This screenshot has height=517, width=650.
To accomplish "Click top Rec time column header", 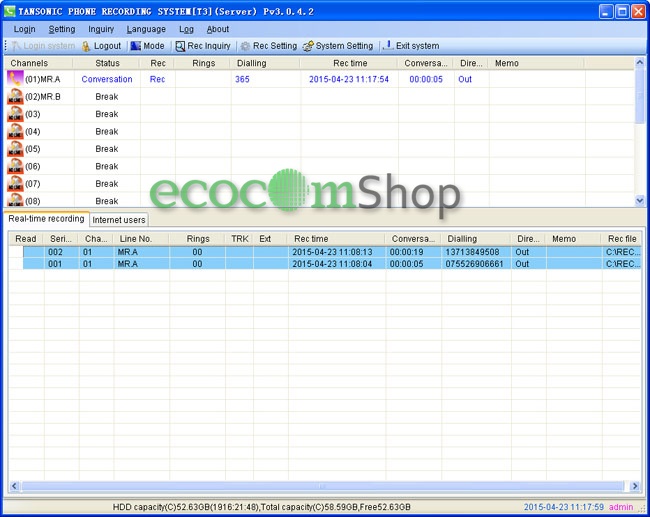I will [x=349, y=63].
